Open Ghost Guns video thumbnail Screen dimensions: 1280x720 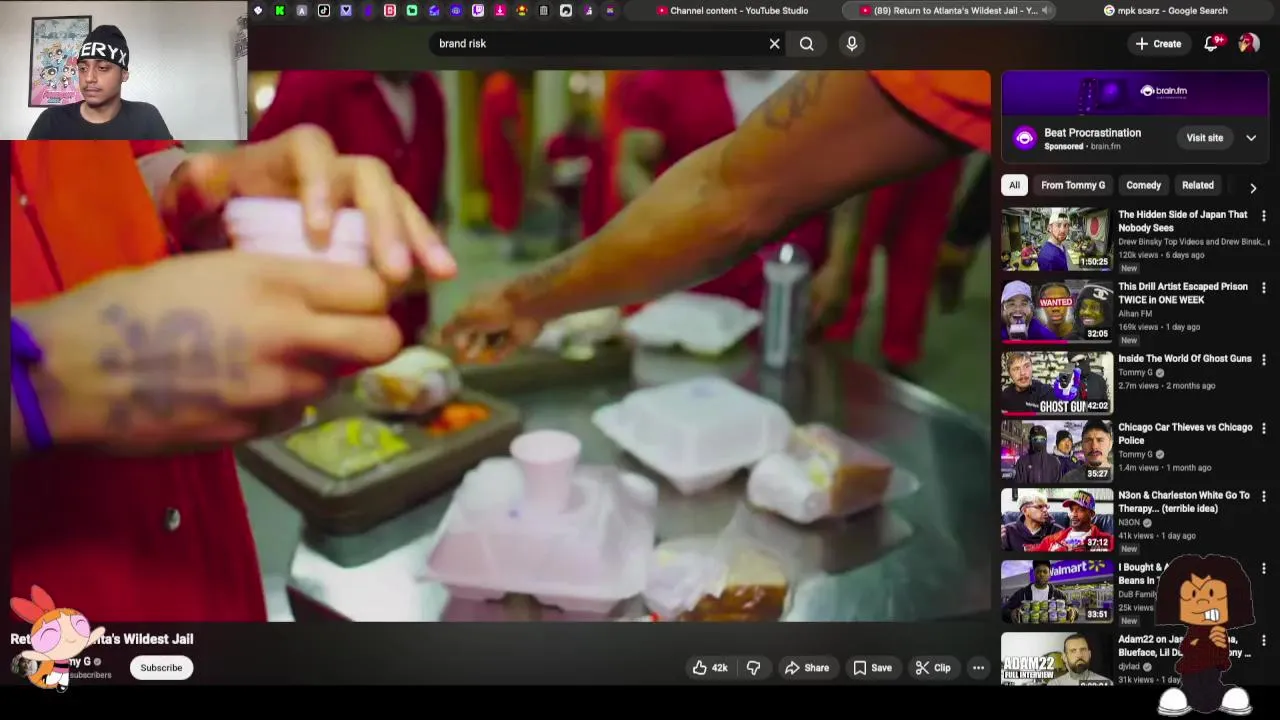(1056, 383)
